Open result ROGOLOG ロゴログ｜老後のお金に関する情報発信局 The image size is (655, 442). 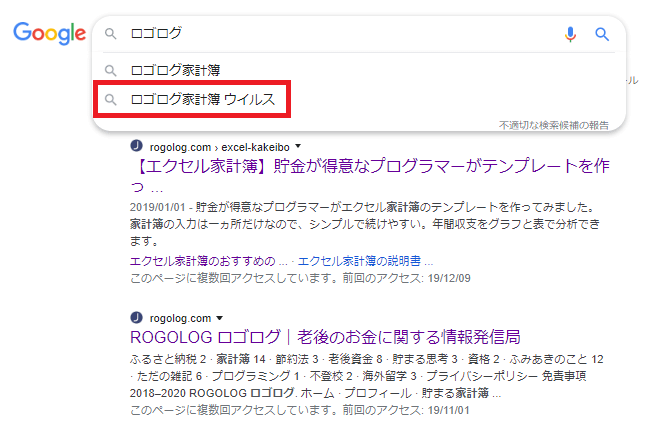(x=325, y=337)
